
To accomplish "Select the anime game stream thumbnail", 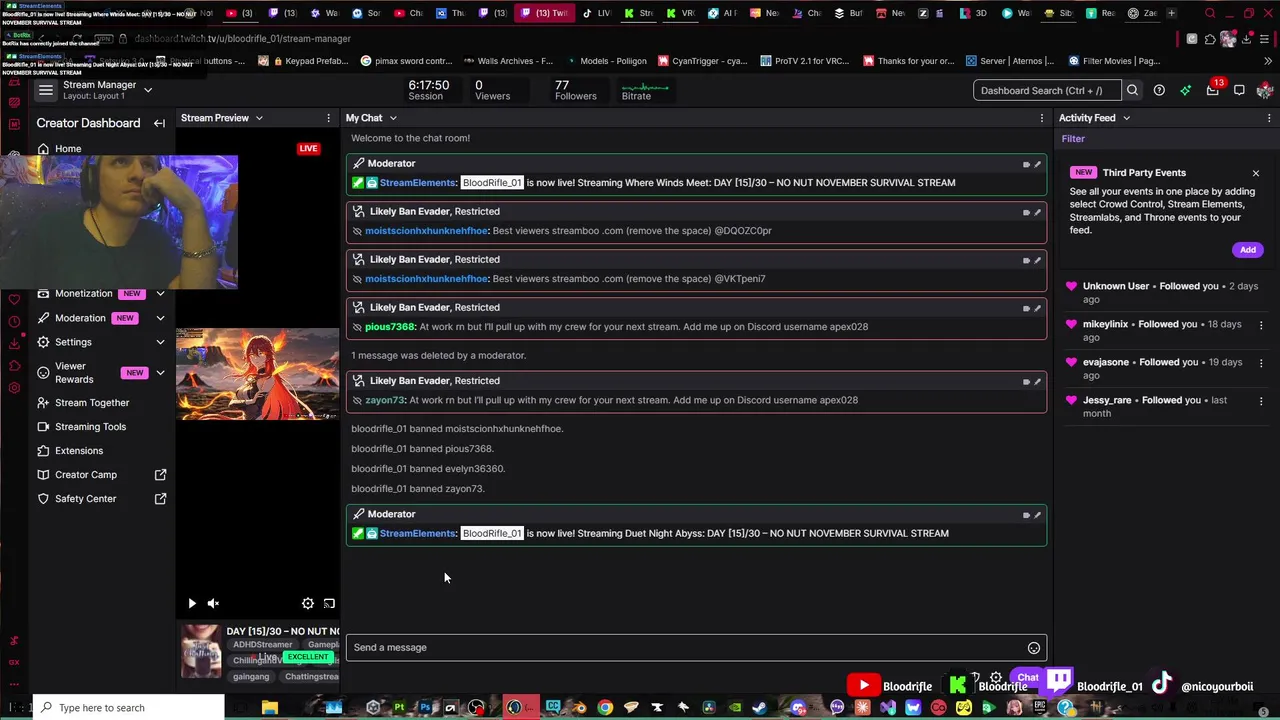I will [x=258, y=374].
